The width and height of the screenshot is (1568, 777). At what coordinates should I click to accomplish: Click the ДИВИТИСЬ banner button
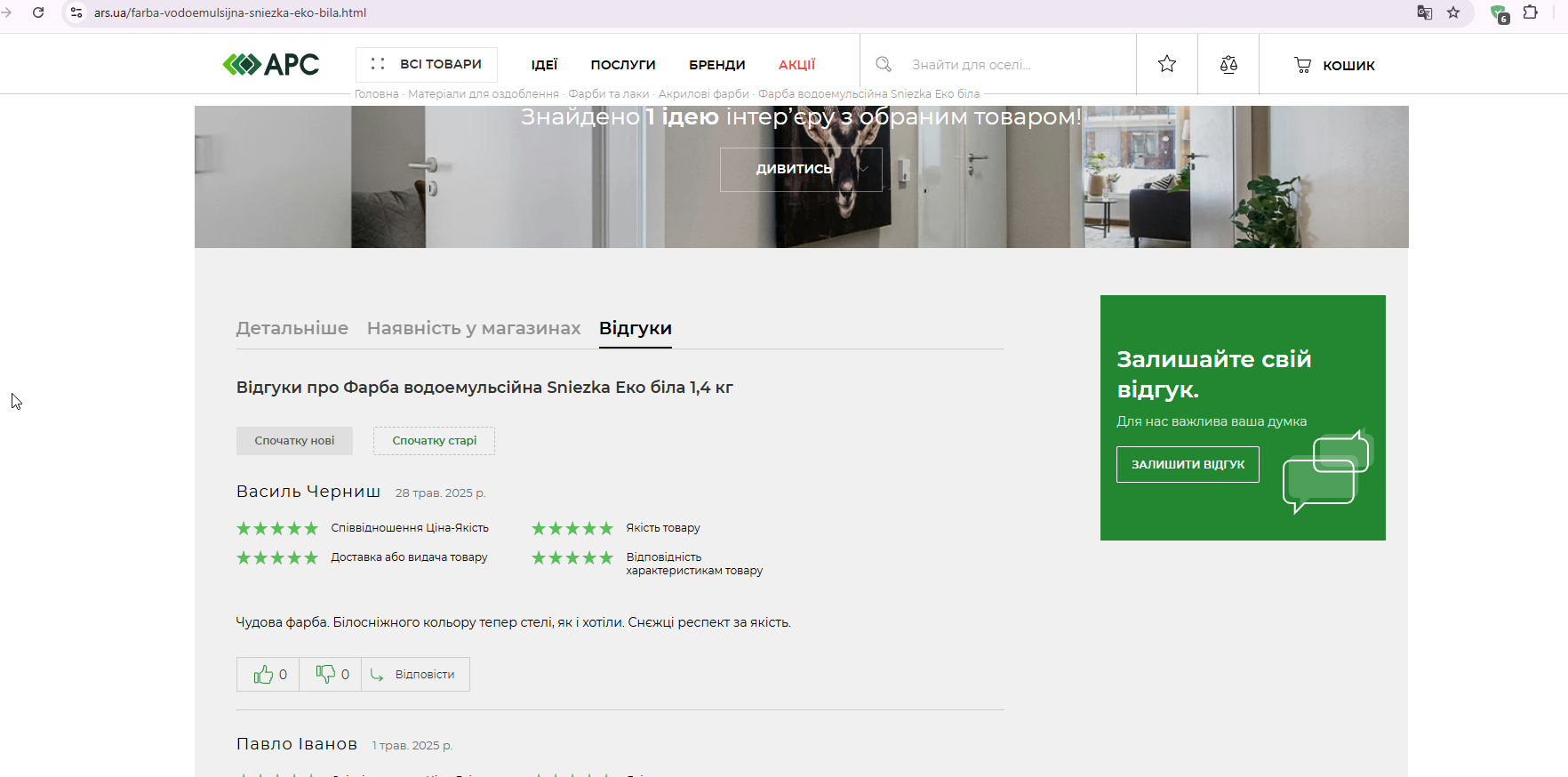(x=801, y=169)
